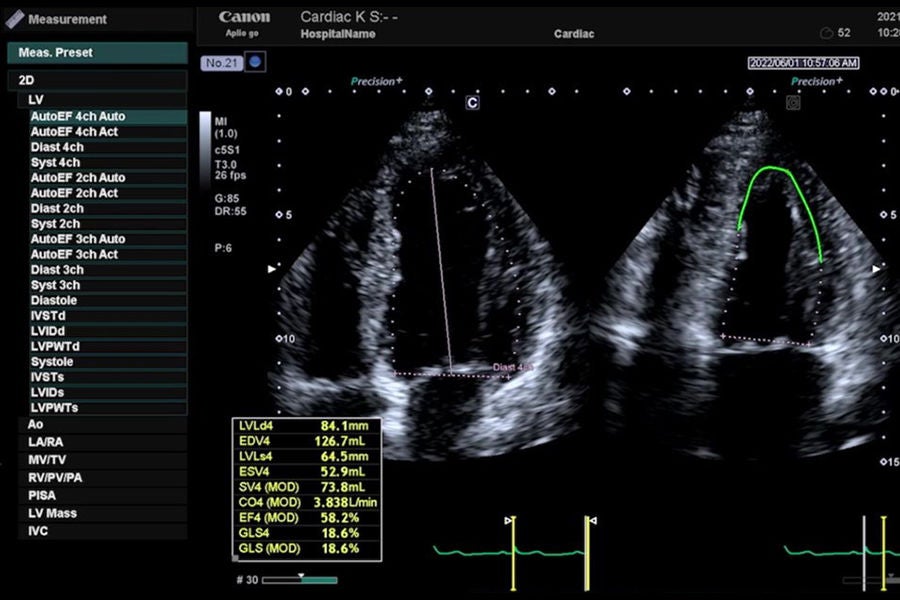
Task: Click the Diast 4ch label on left image
Action: [x=513, y=367]
